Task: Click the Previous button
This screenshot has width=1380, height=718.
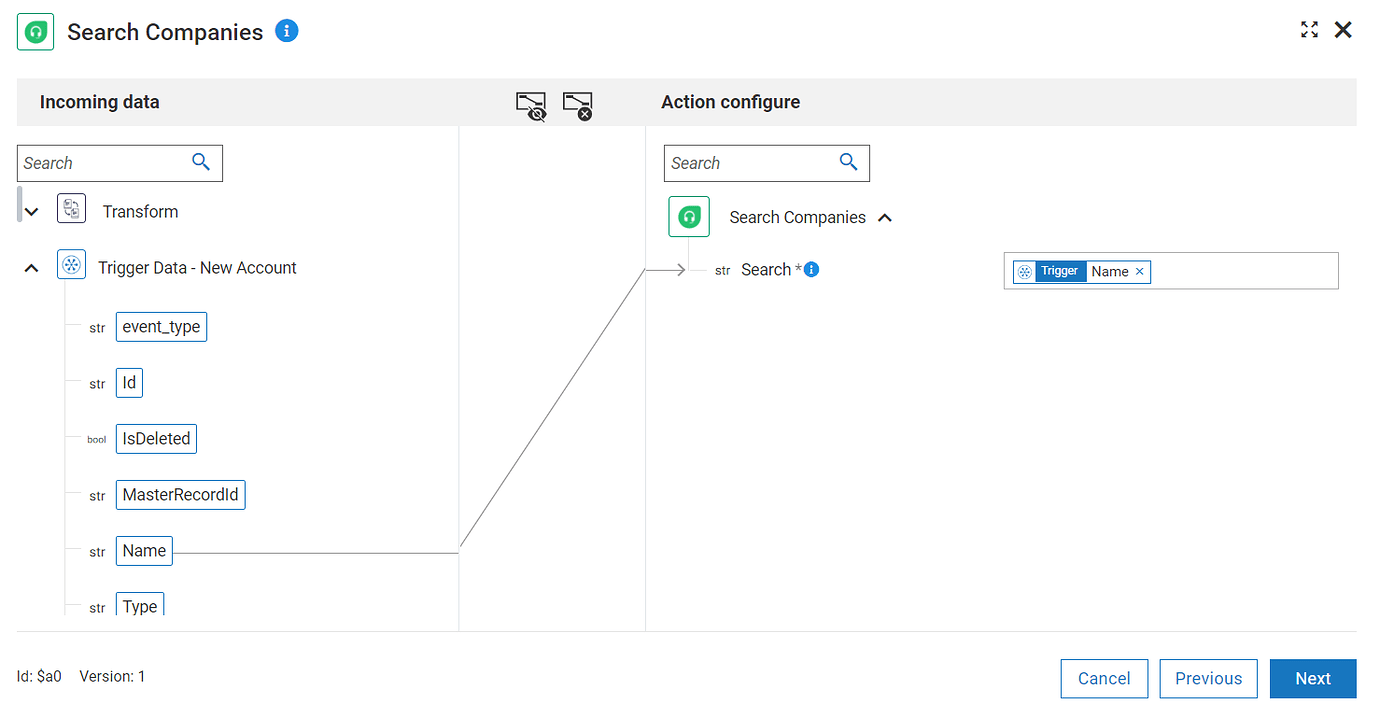Action: tap(1208, 678)
